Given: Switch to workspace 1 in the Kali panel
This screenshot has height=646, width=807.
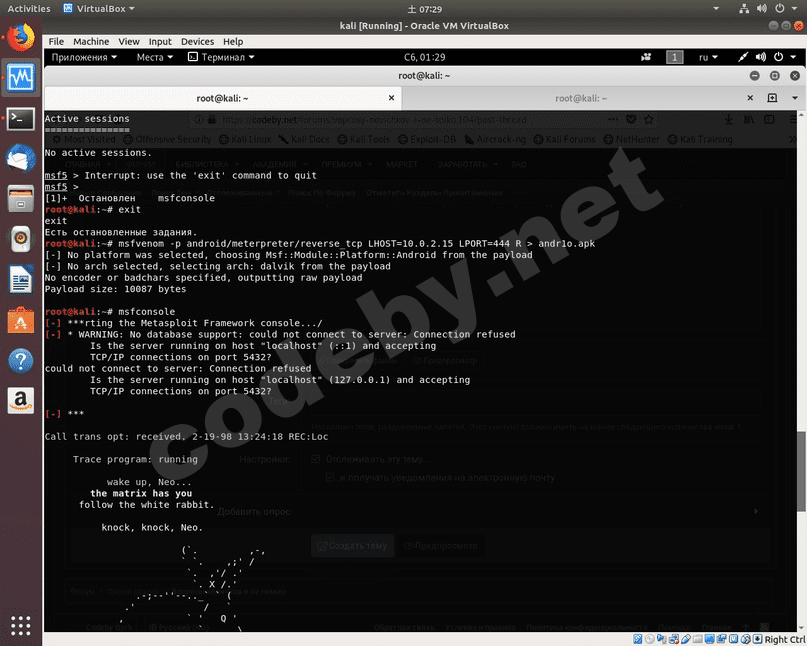Looking at the screenshot, I should (674, 57).
